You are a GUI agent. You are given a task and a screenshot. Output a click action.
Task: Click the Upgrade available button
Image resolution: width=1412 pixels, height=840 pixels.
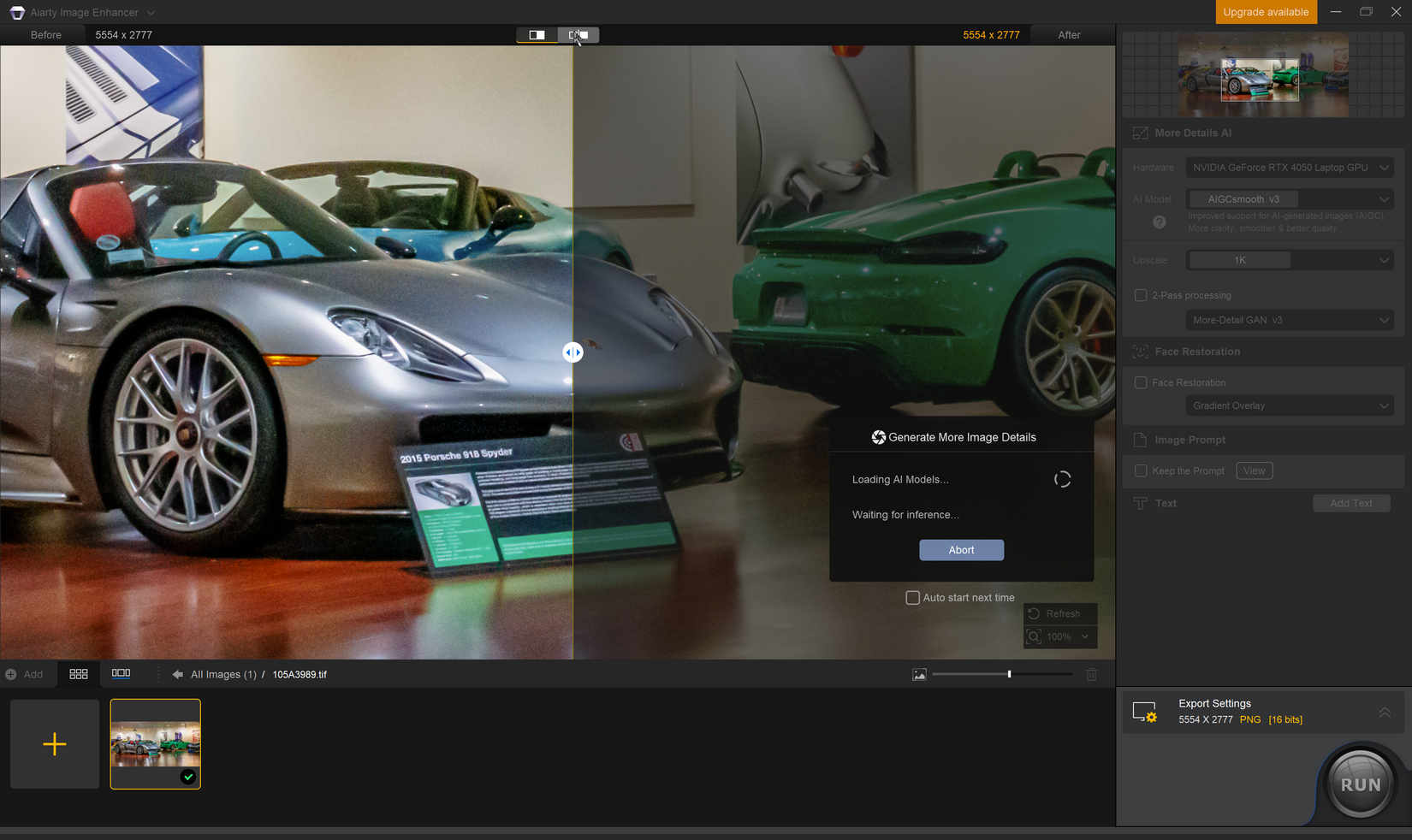[1265, 12]
